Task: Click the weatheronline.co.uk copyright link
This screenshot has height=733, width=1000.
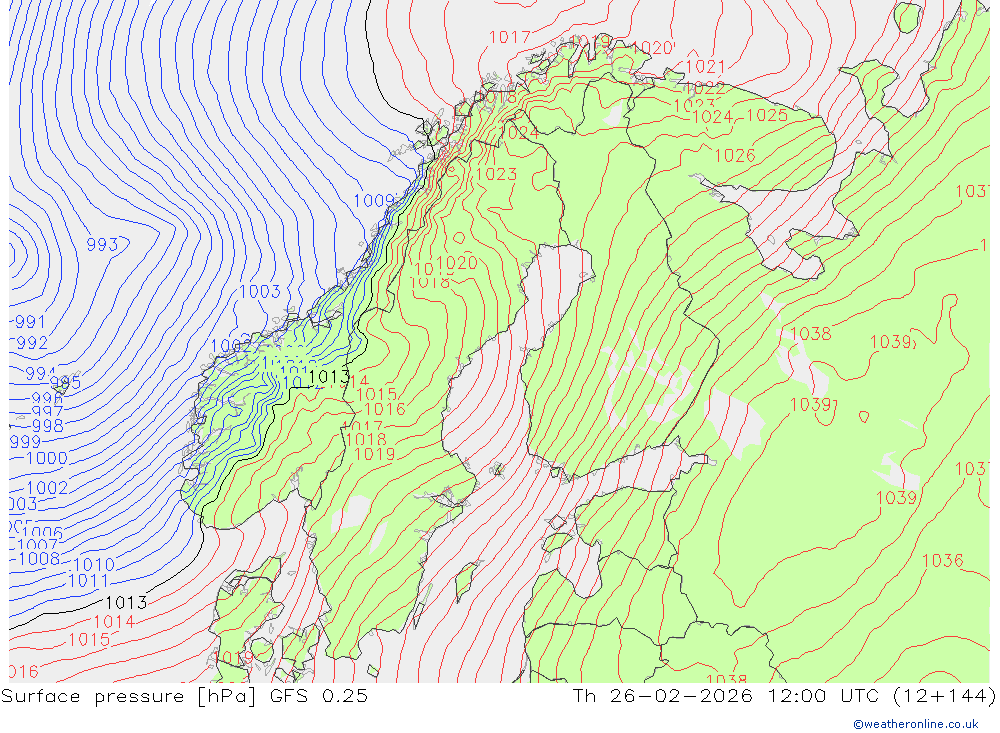Action: (916, 724)
